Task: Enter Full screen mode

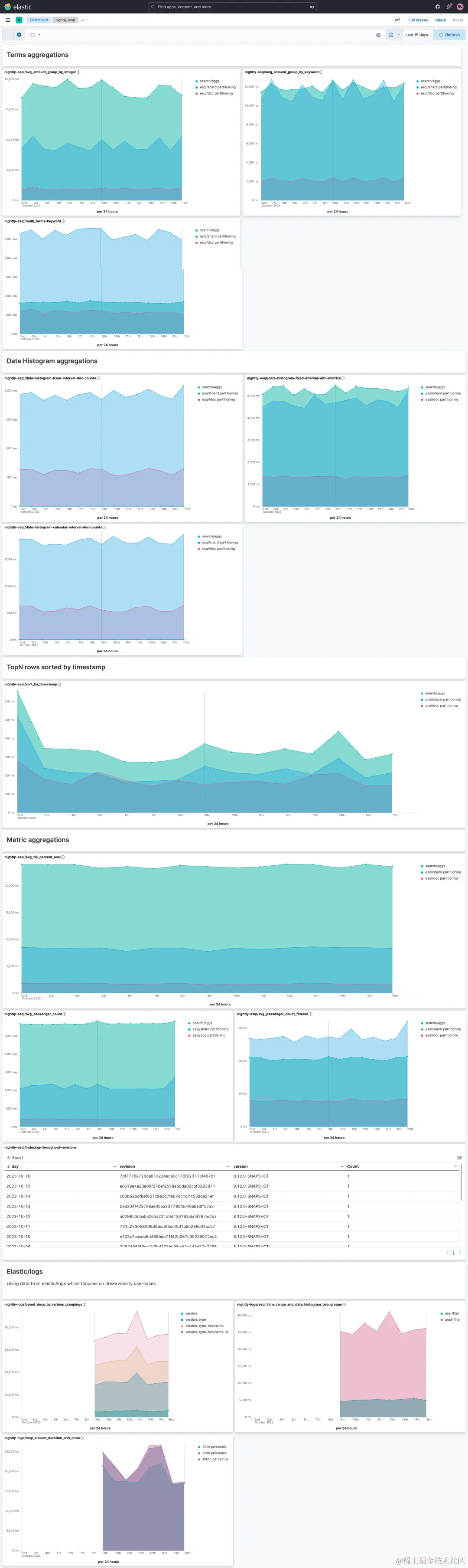Action: point(418,20)
